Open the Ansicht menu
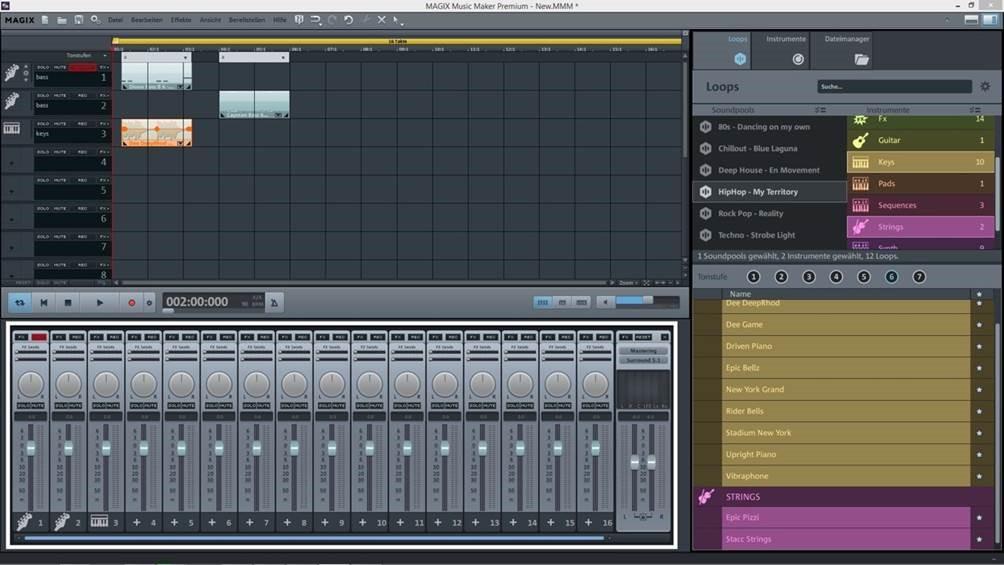The width and height of the screenshot is (1004, 565). click(210, 20)
